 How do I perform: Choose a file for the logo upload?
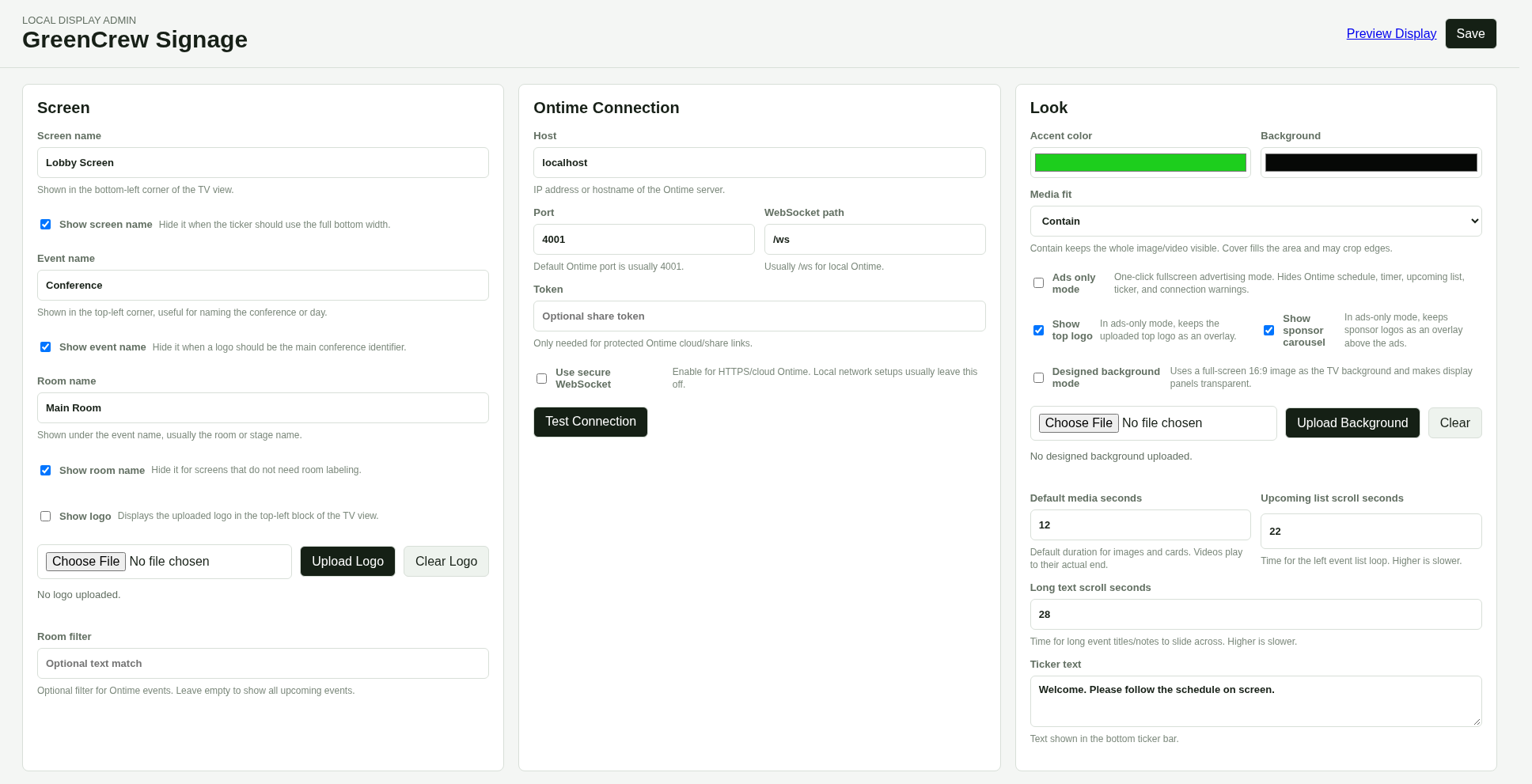point(85,562)
